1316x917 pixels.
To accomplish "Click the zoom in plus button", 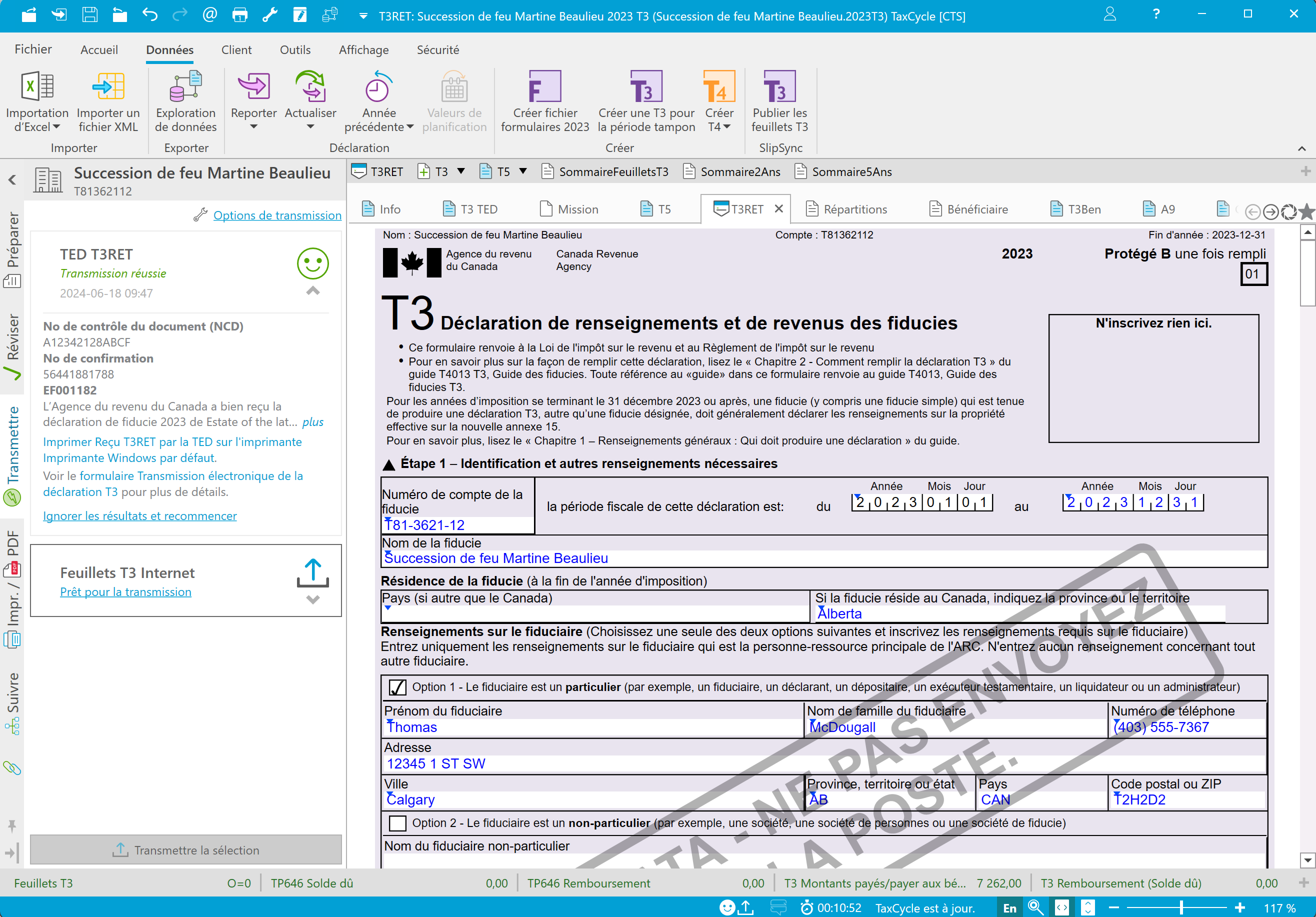I will [1240, 908].
